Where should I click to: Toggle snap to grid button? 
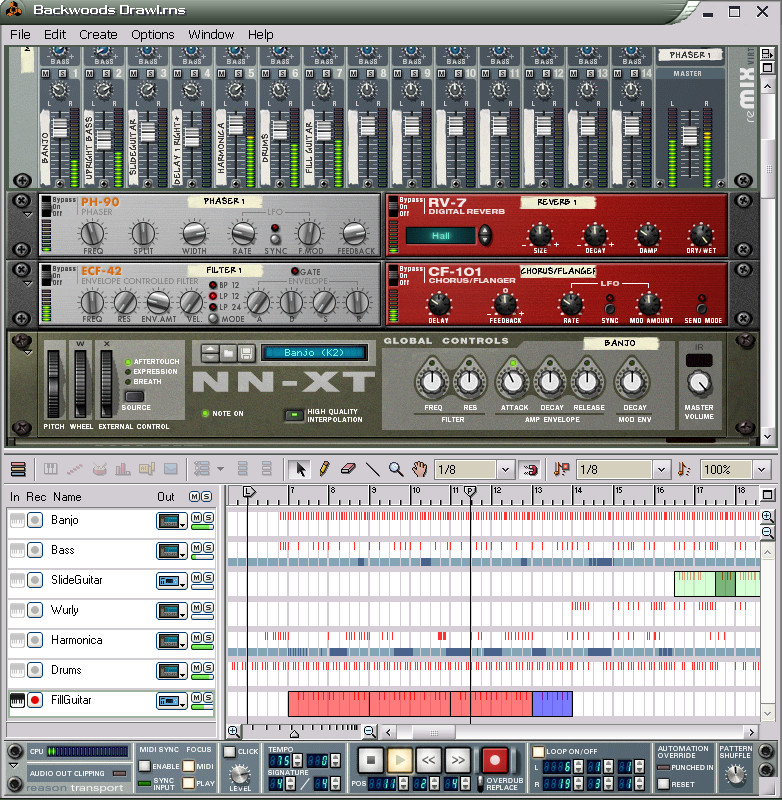click(x=530, y=469)
